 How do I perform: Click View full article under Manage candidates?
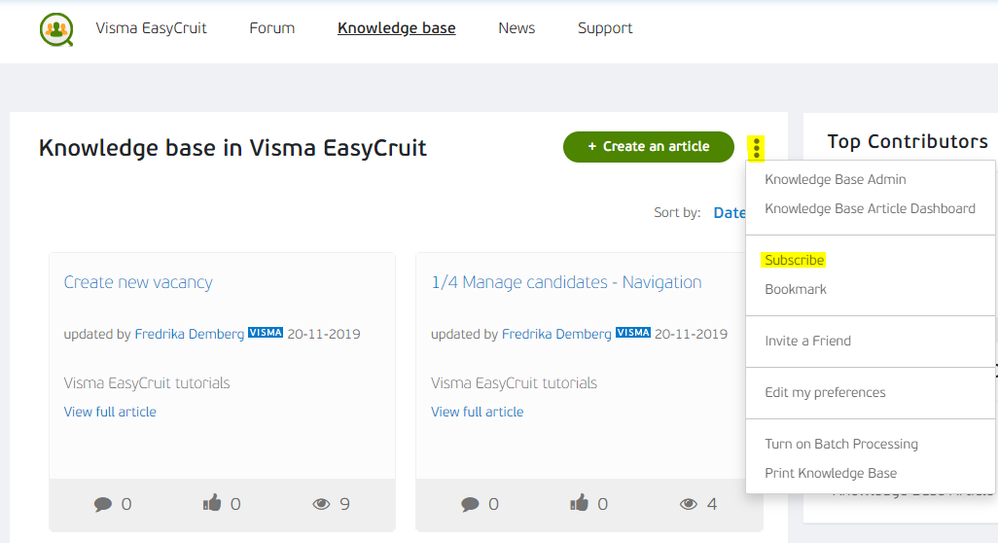(477, 412)
